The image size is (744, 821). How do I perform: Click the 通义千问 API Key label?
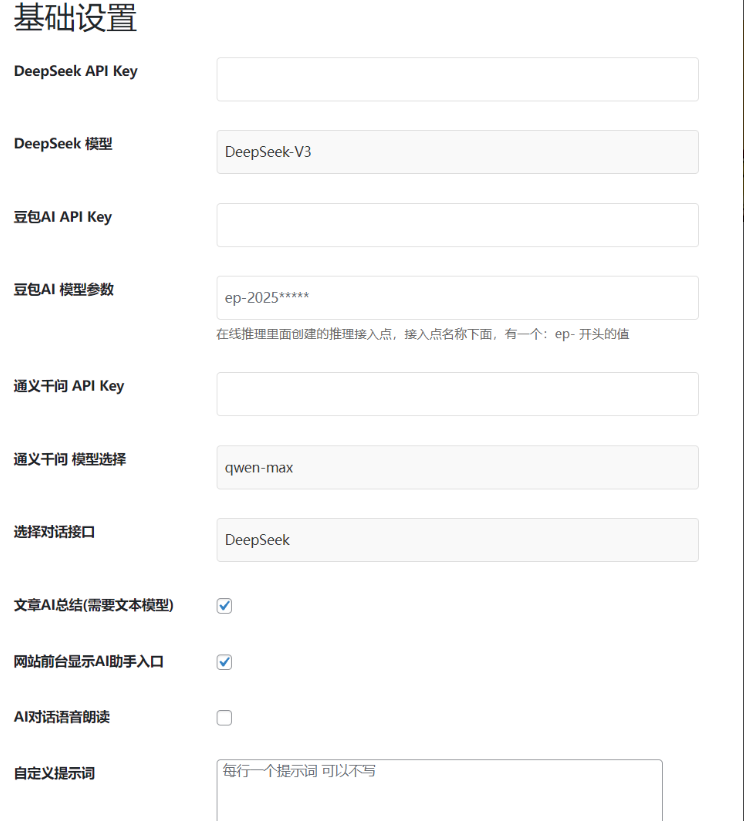coord(69,386)
